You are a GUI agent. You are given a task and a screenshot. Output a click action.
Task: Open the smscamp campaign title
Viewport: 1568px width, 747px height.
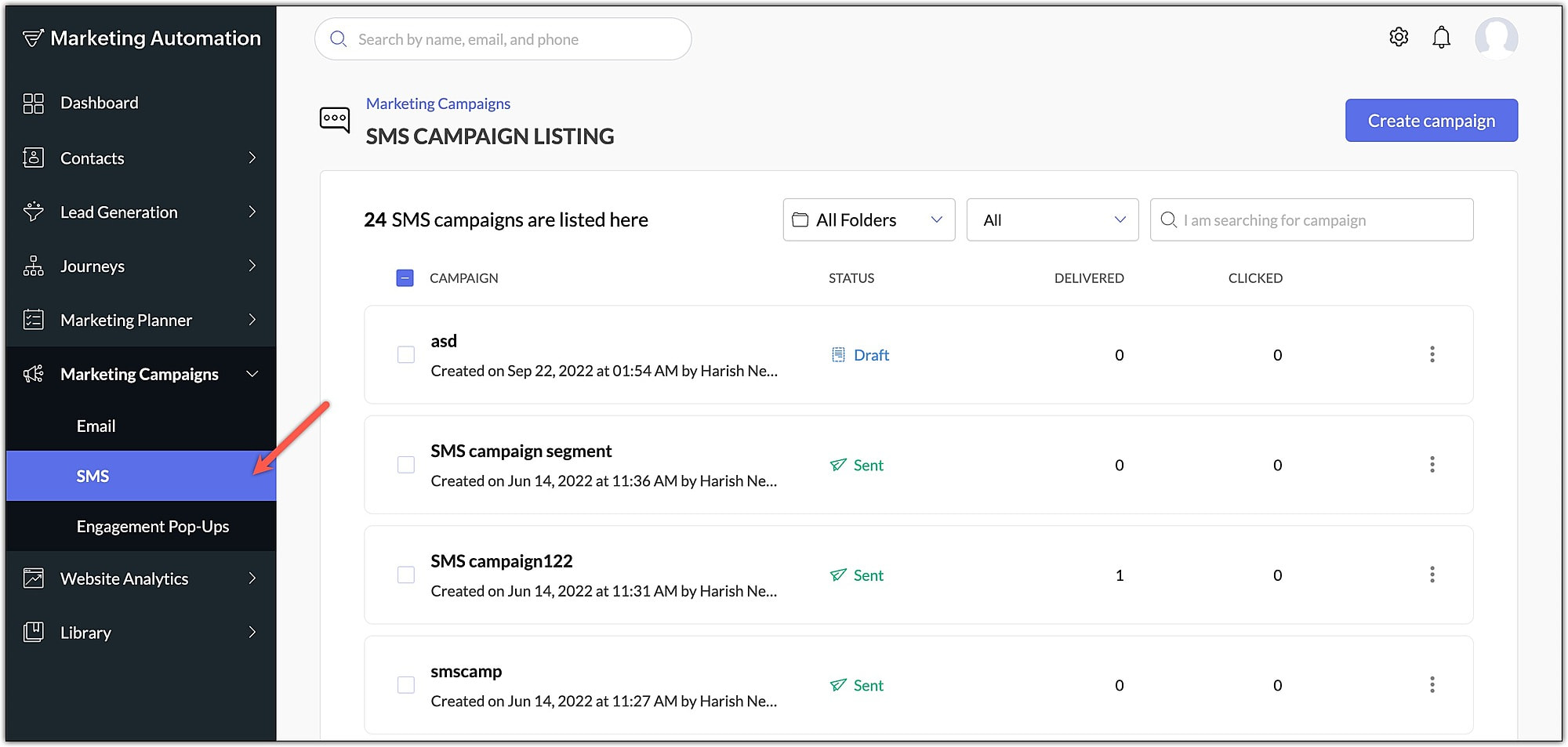466,672
